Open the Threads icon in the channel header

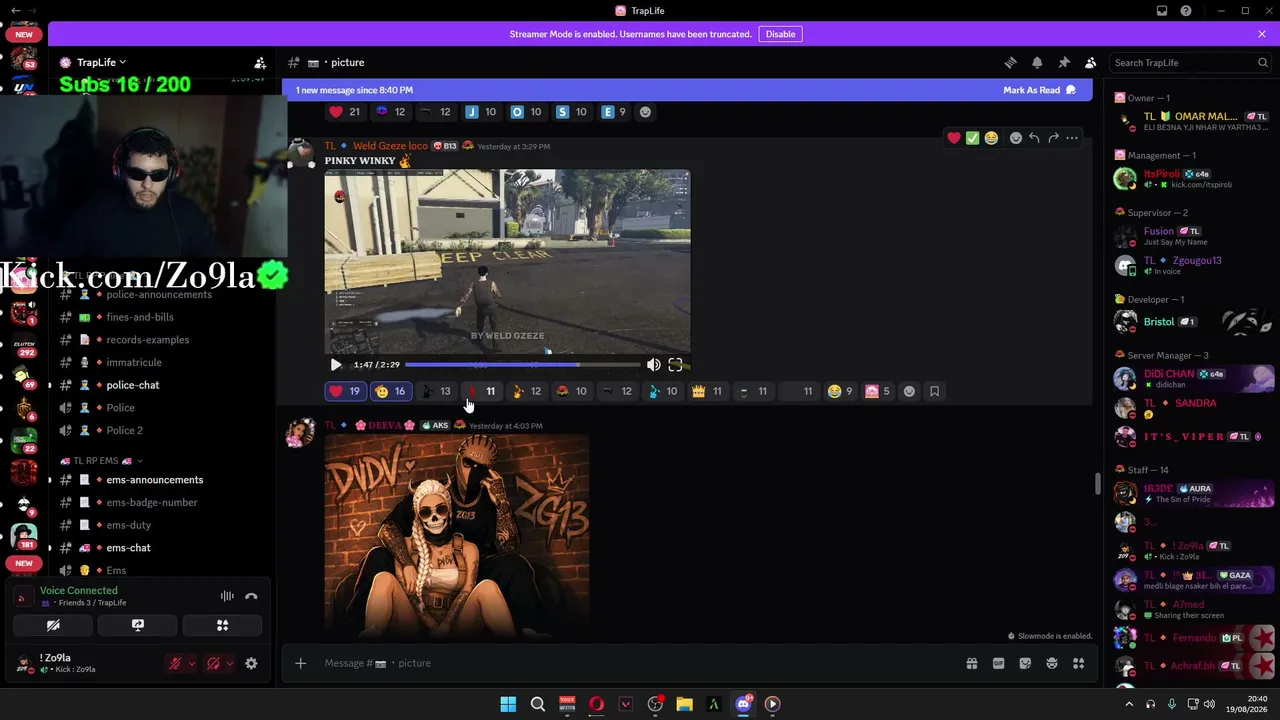pyautogui.click(x=1010, y=62)
